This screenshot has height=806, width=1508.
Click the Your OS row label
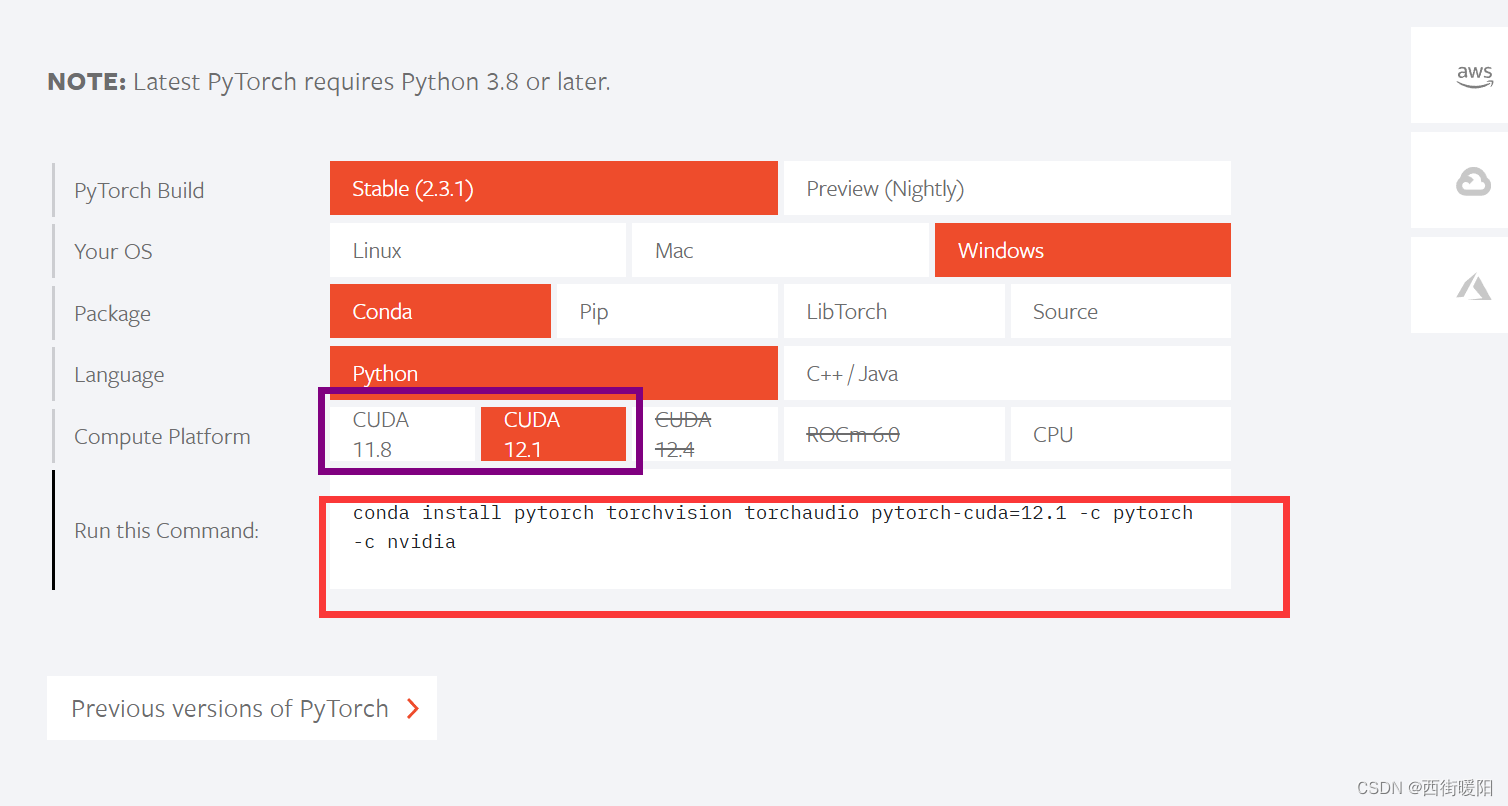coord(113,251)
